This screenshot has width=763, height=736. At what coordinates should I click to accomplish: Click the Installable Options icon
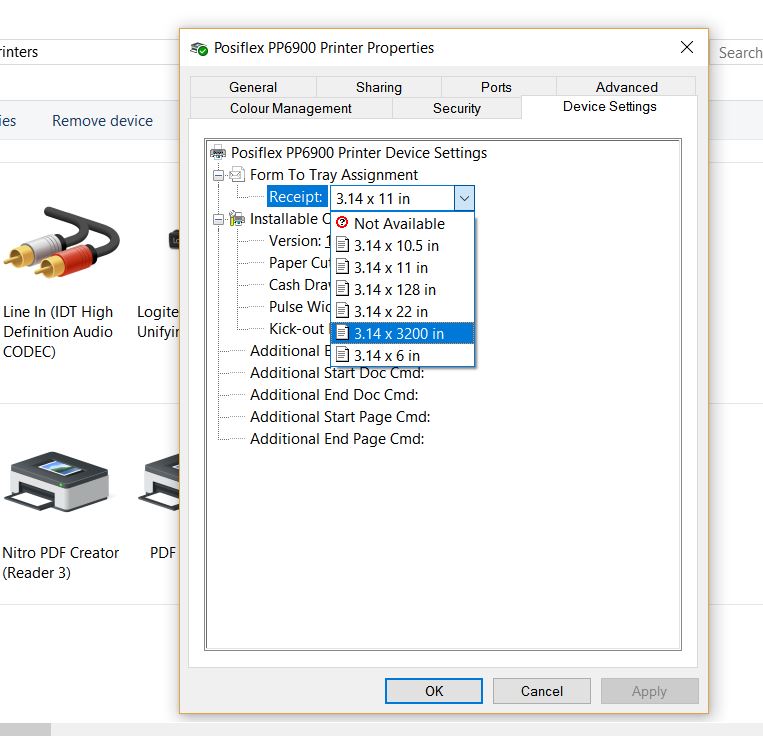coord(237,218)
